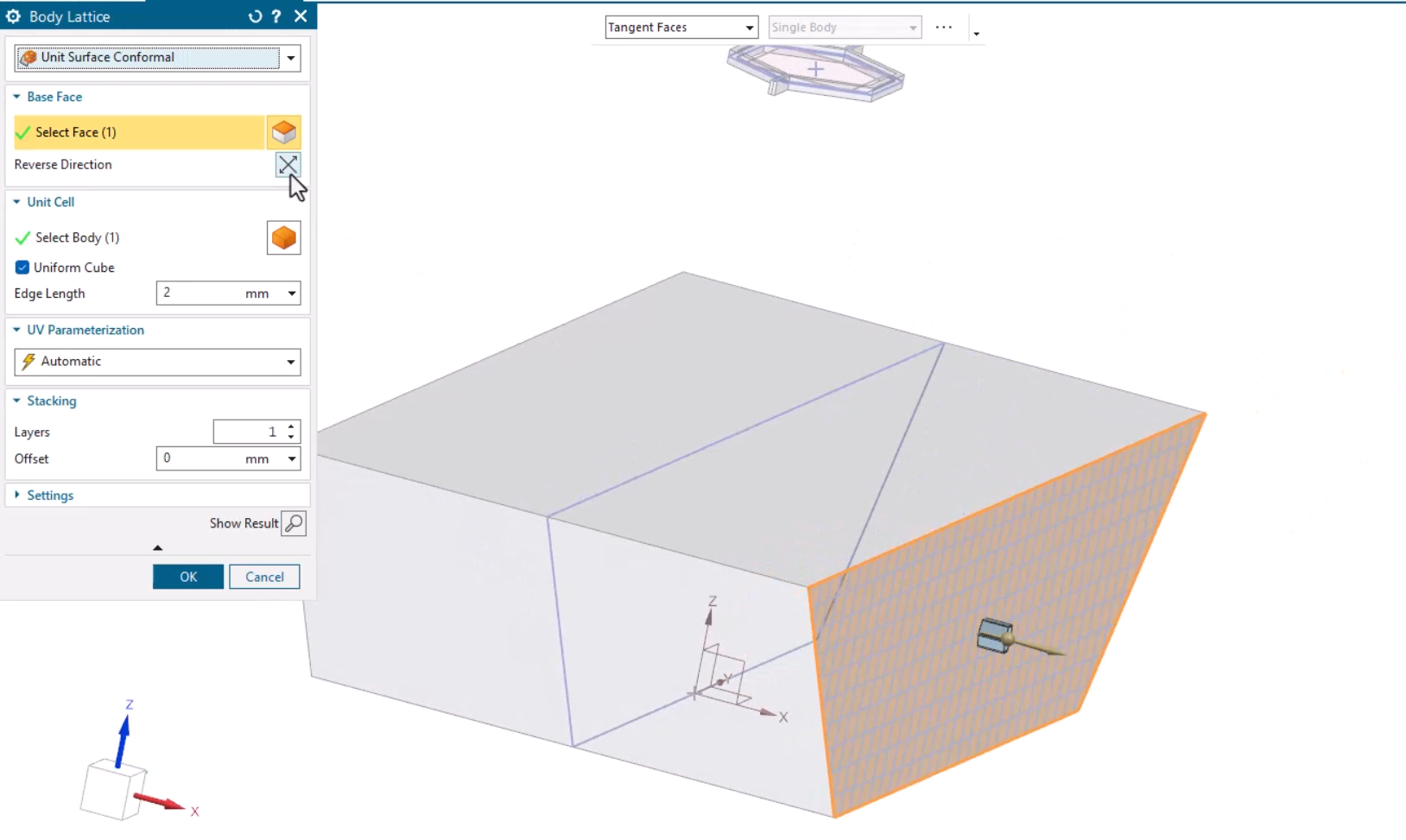Expand the Settings section

(x=17, y=495)
